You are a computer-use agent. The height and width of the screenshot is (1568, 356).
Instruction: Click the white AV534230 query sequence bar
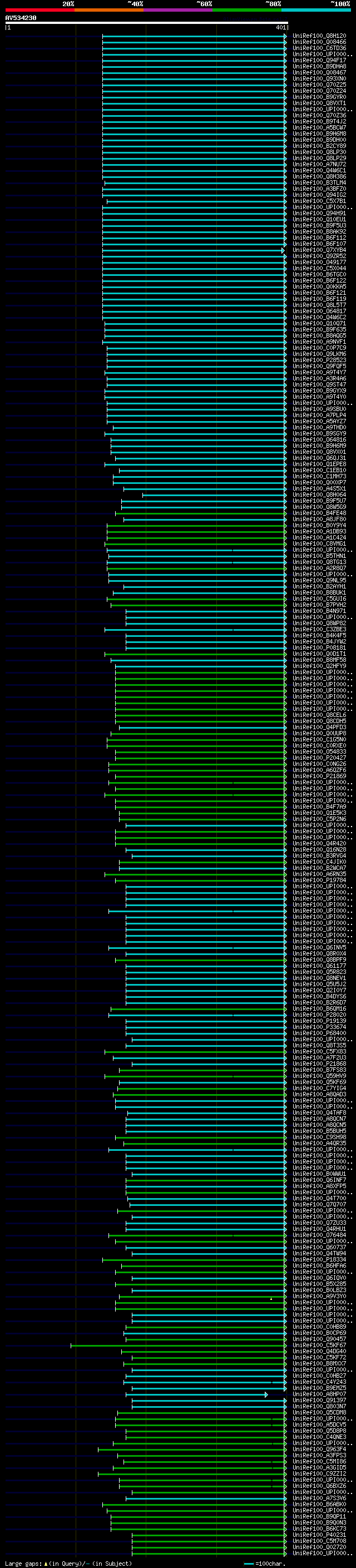click(x=147, y=22)
